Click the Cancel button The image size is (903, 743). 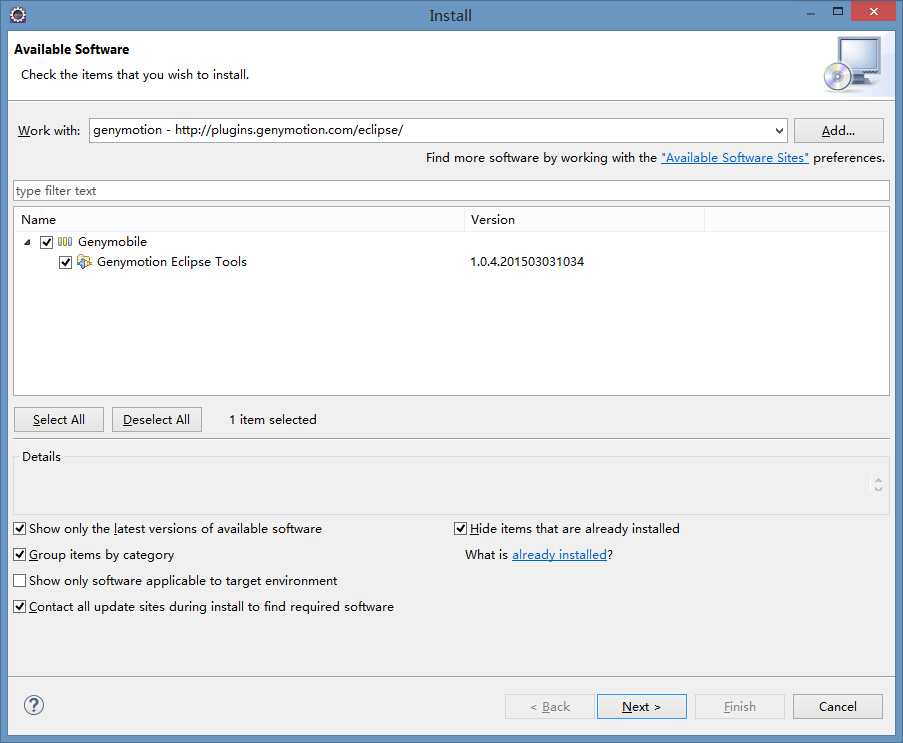tap(838, 707)
